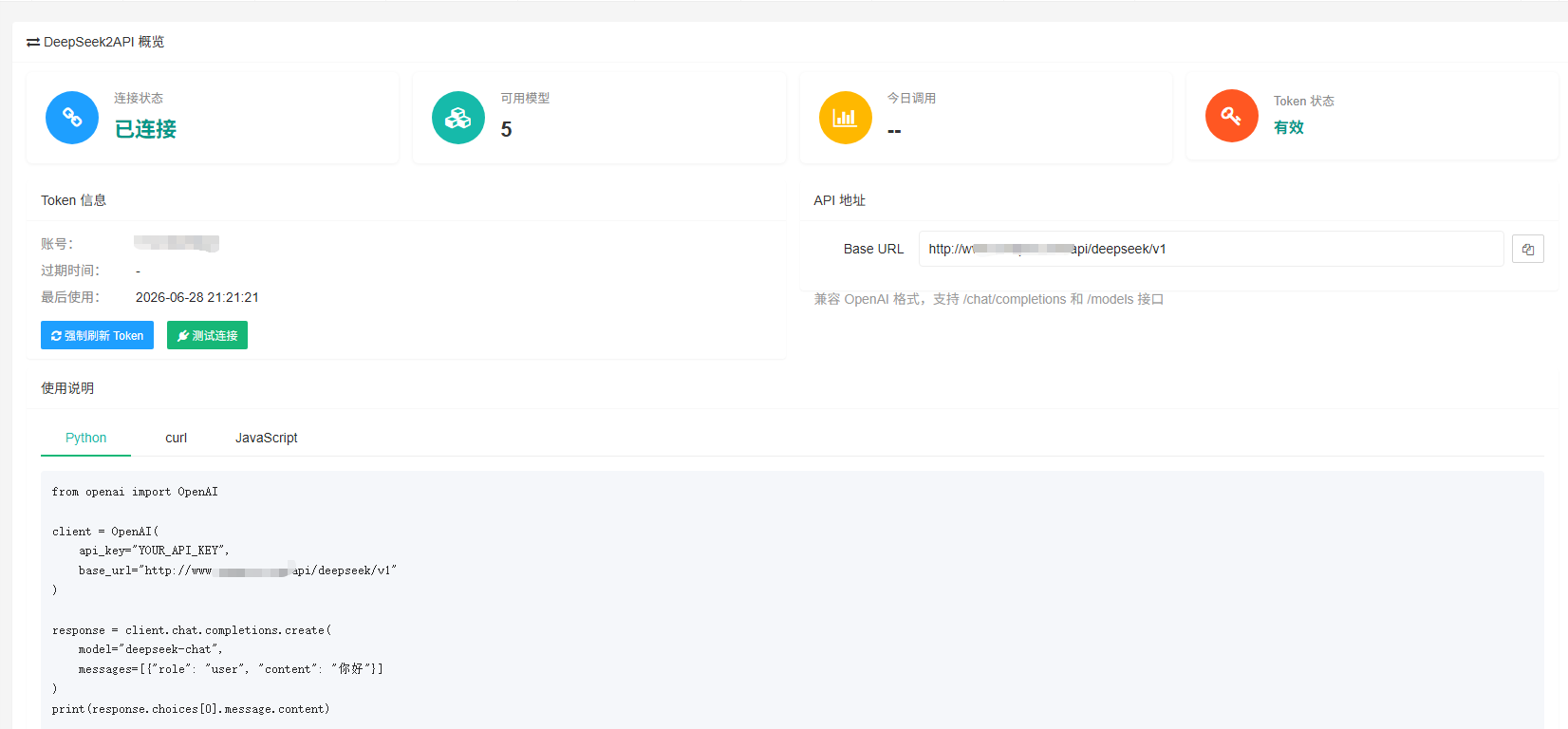The height and width of the screenshot is (729, 1568).
Task: Switch to the curl tab
Action: click(177, 438)
